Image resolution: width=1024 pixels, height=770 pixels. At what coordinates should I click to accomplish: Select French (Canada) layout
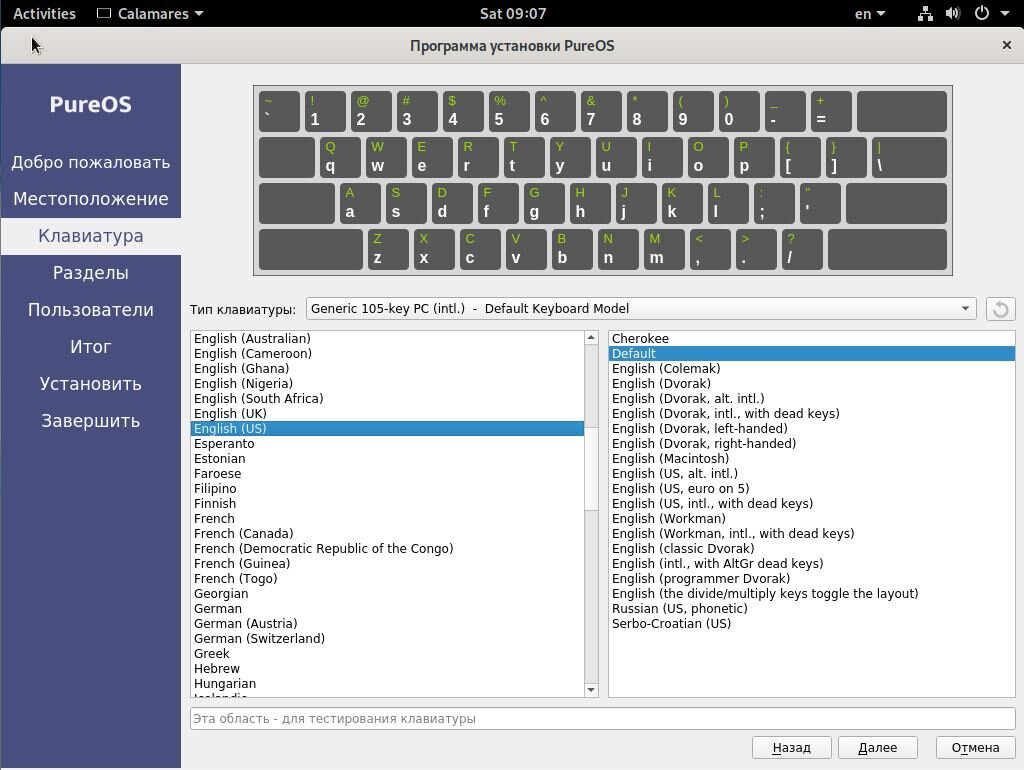387,534
